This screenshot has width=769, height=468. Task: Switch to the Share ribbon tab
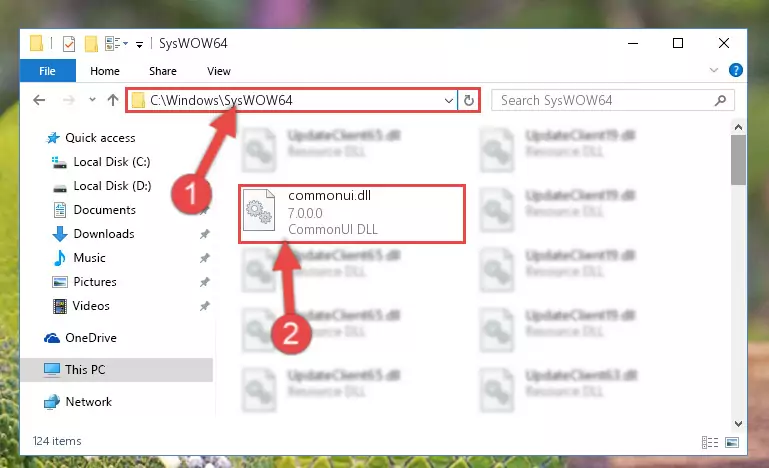162,71
